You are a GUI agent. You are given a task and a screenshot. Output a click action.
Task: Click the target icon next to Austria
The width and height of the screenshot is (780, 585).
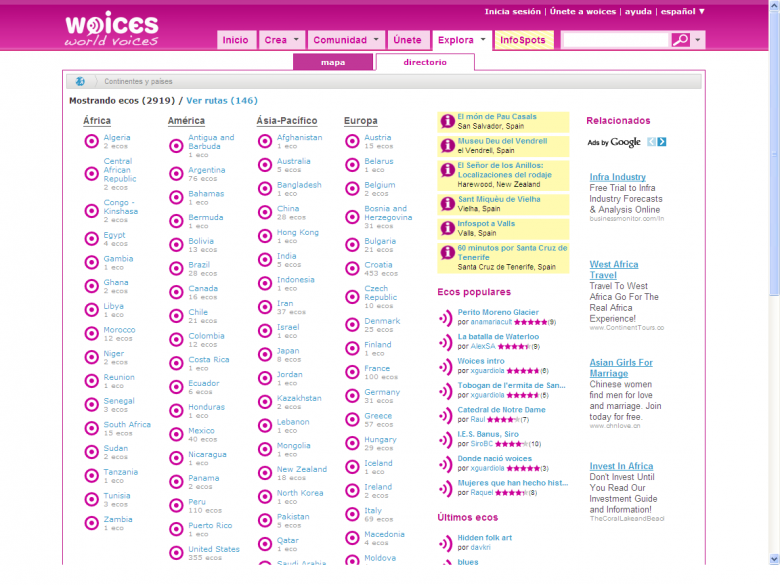[352, 141]
